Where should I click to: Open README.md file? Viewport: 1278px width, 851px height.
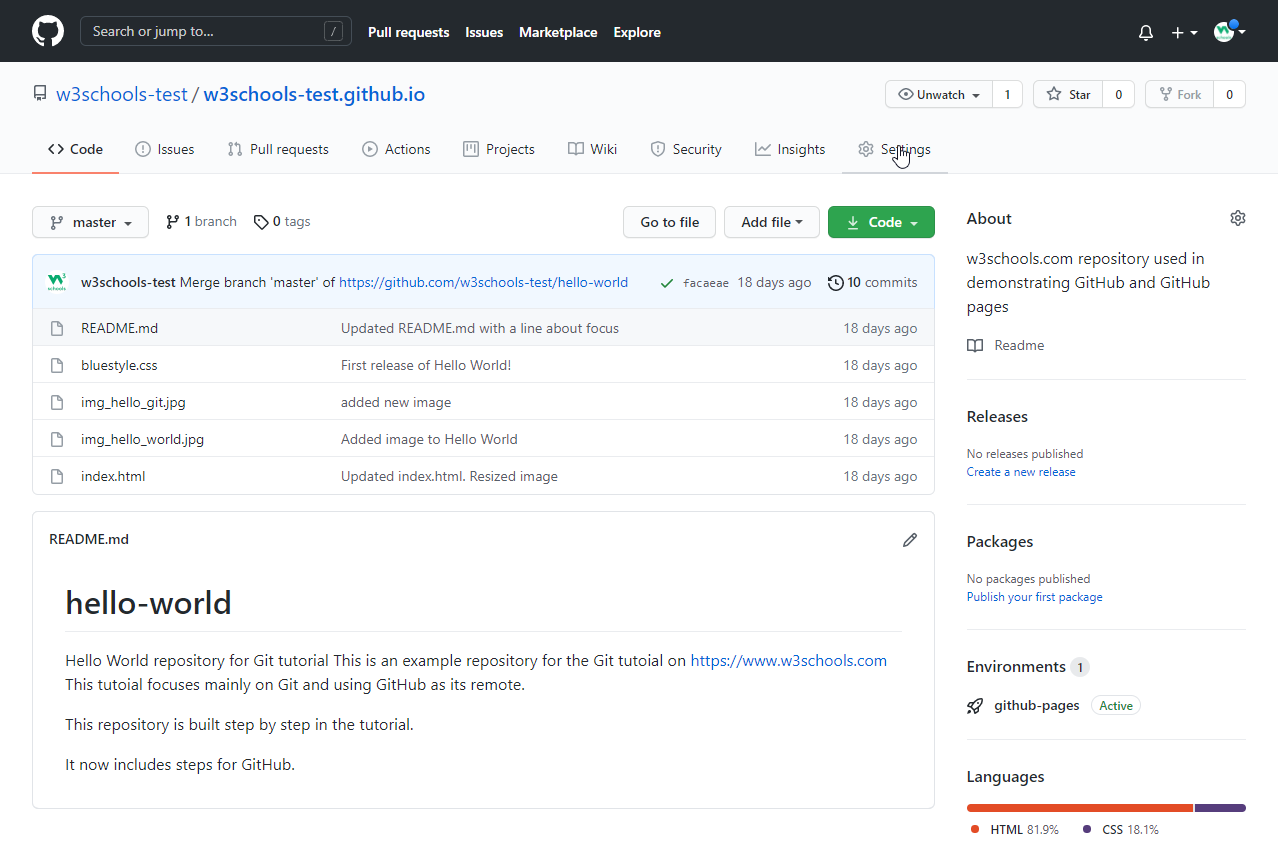pos(119,328)
